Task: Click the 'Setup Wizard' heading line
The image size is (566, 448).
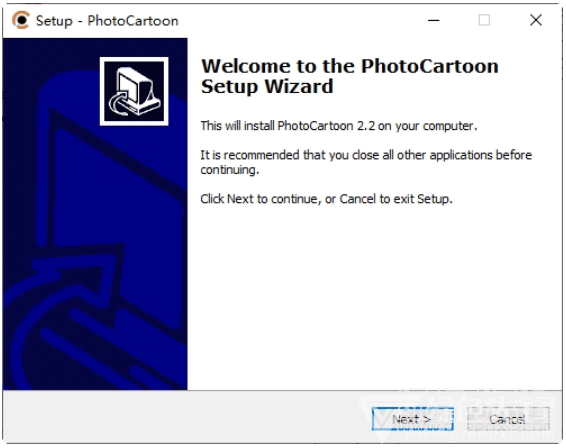Action: click(267, 87)
